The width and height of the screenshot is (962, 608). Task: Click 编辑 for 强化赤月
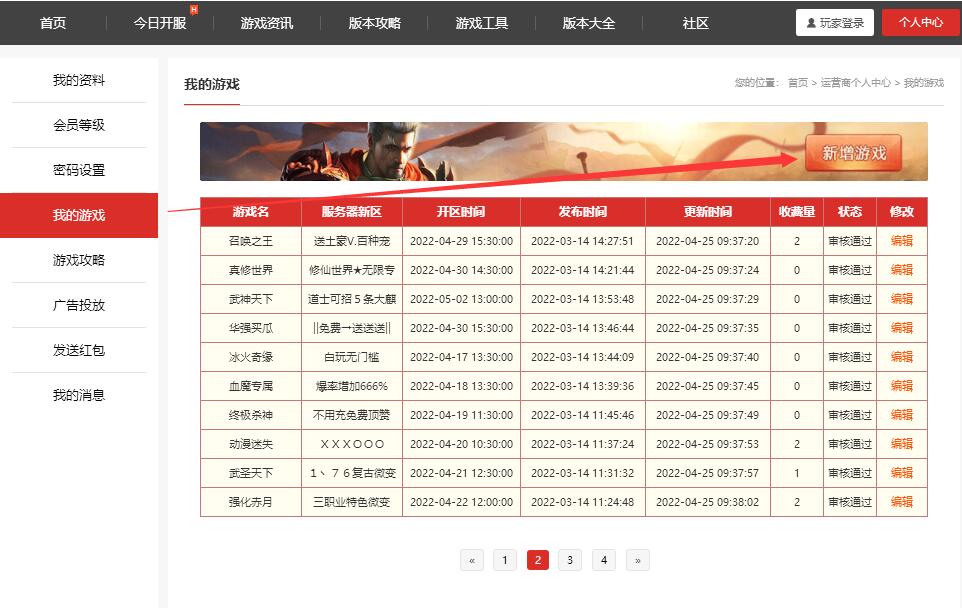point(903,503)
